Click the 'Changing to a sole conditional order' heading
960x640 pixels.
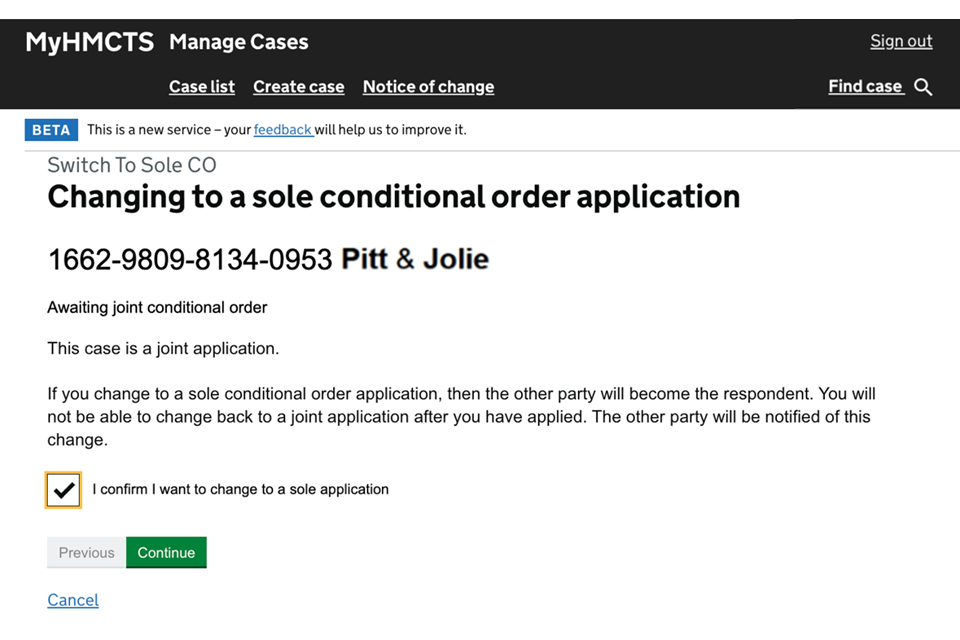click(393, 197)
